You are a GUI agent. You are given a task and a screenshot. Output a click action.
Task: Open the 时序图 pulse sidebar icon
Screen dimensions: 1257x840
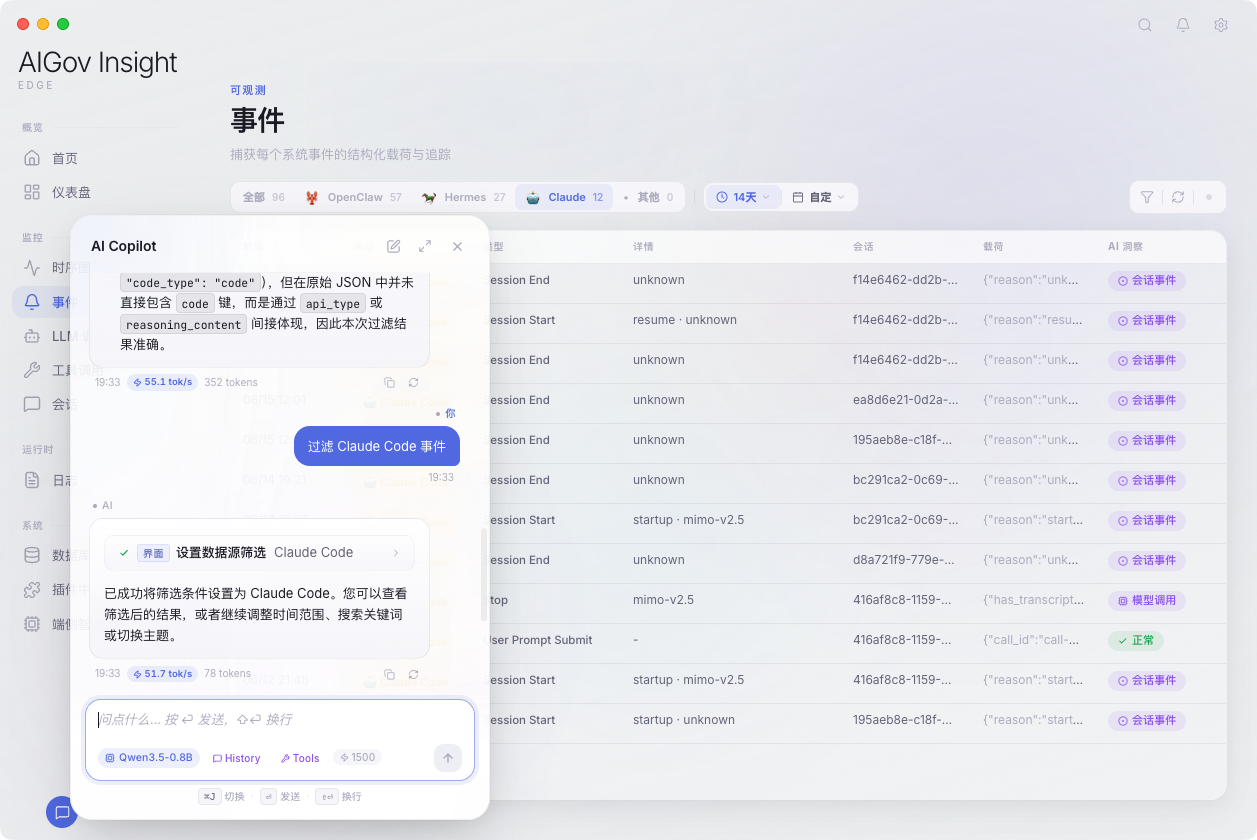point(32,268)
